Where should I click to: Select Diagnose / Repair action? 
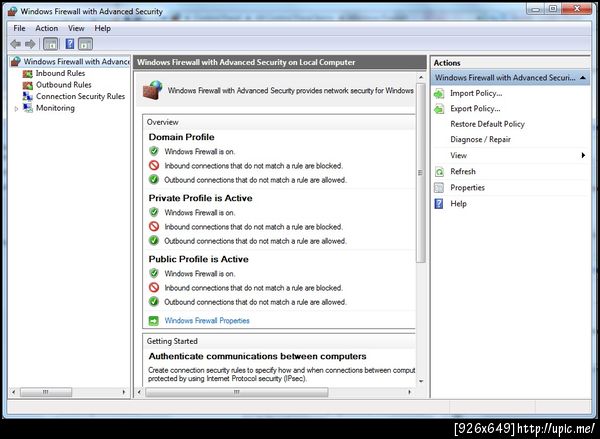tap(481, 140)
